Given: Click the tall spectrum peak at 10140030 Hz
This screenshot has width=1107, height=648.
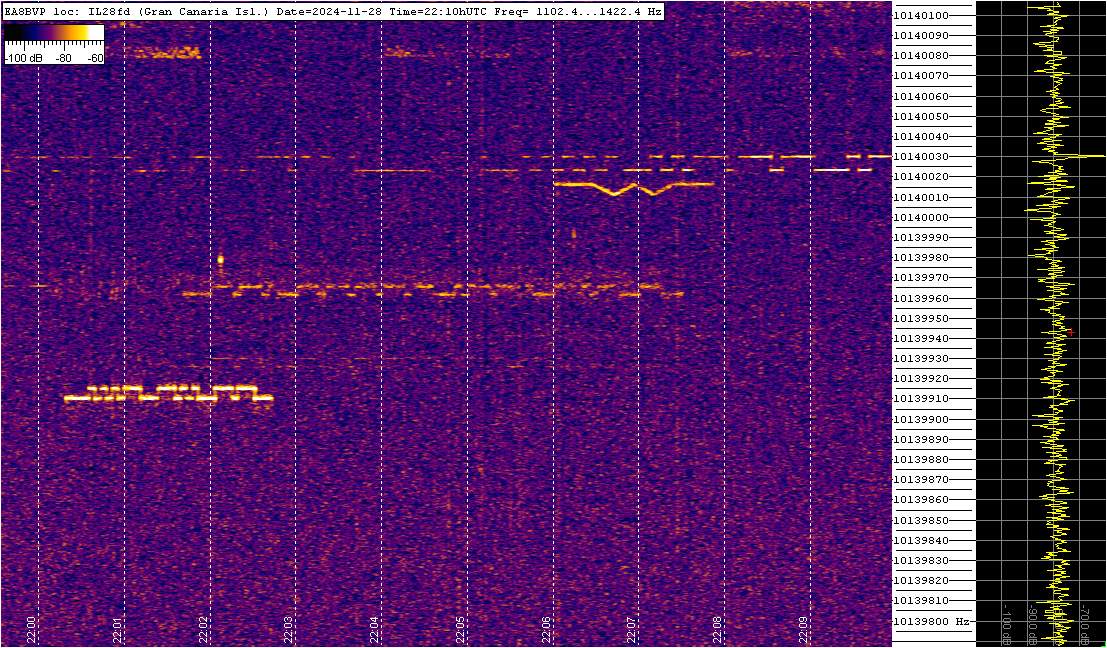Looking at the screenshot, I should pyautogui.click(x=1080, y=156).
